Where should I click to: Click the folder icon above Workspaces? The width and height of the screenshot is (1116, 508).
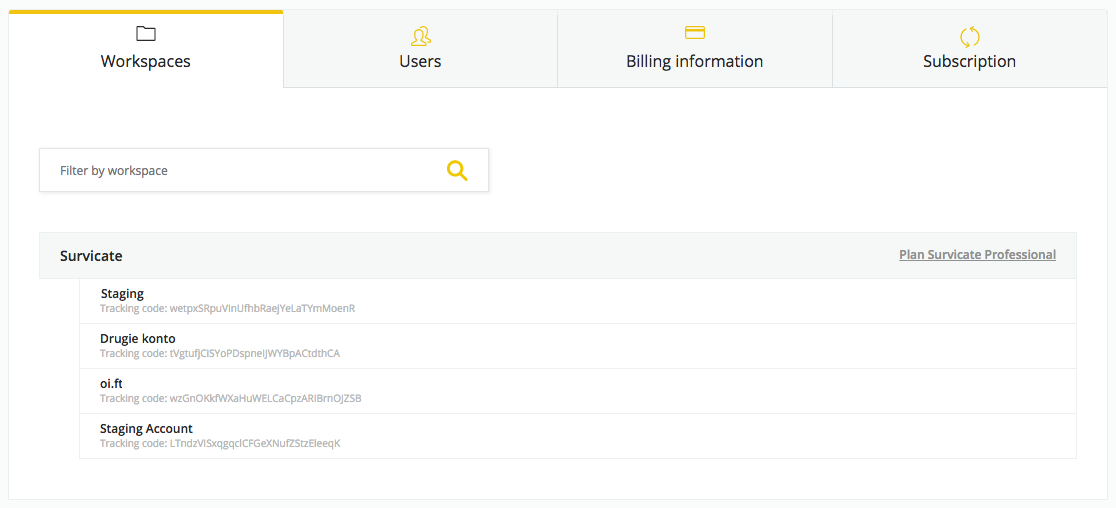tap(146, 33)
